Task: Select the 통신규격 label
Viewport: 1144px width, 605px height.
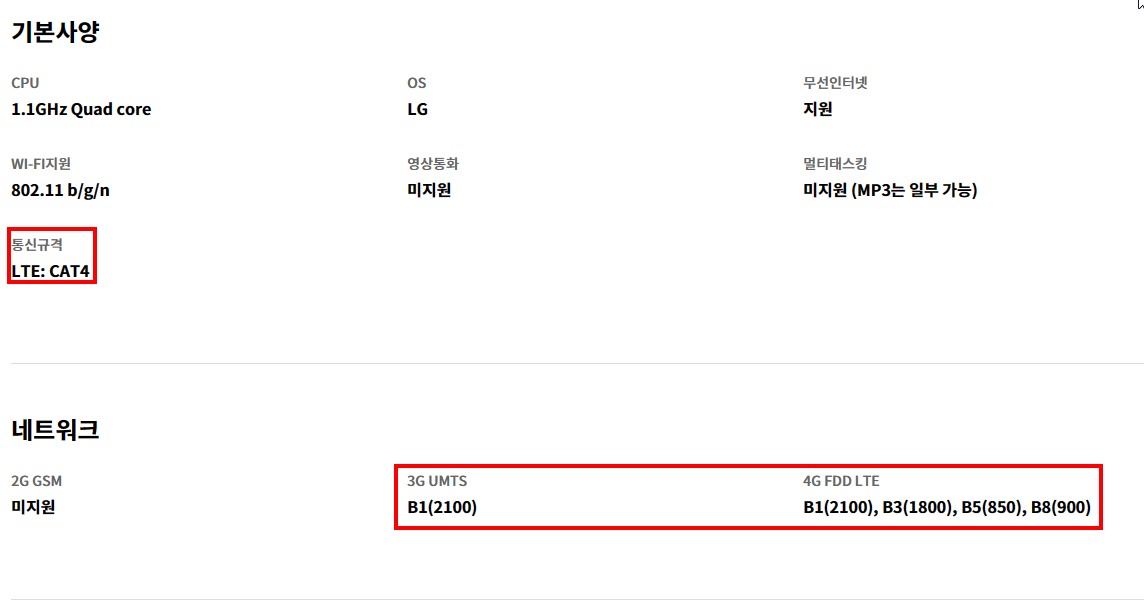Action: coord(37,244)
